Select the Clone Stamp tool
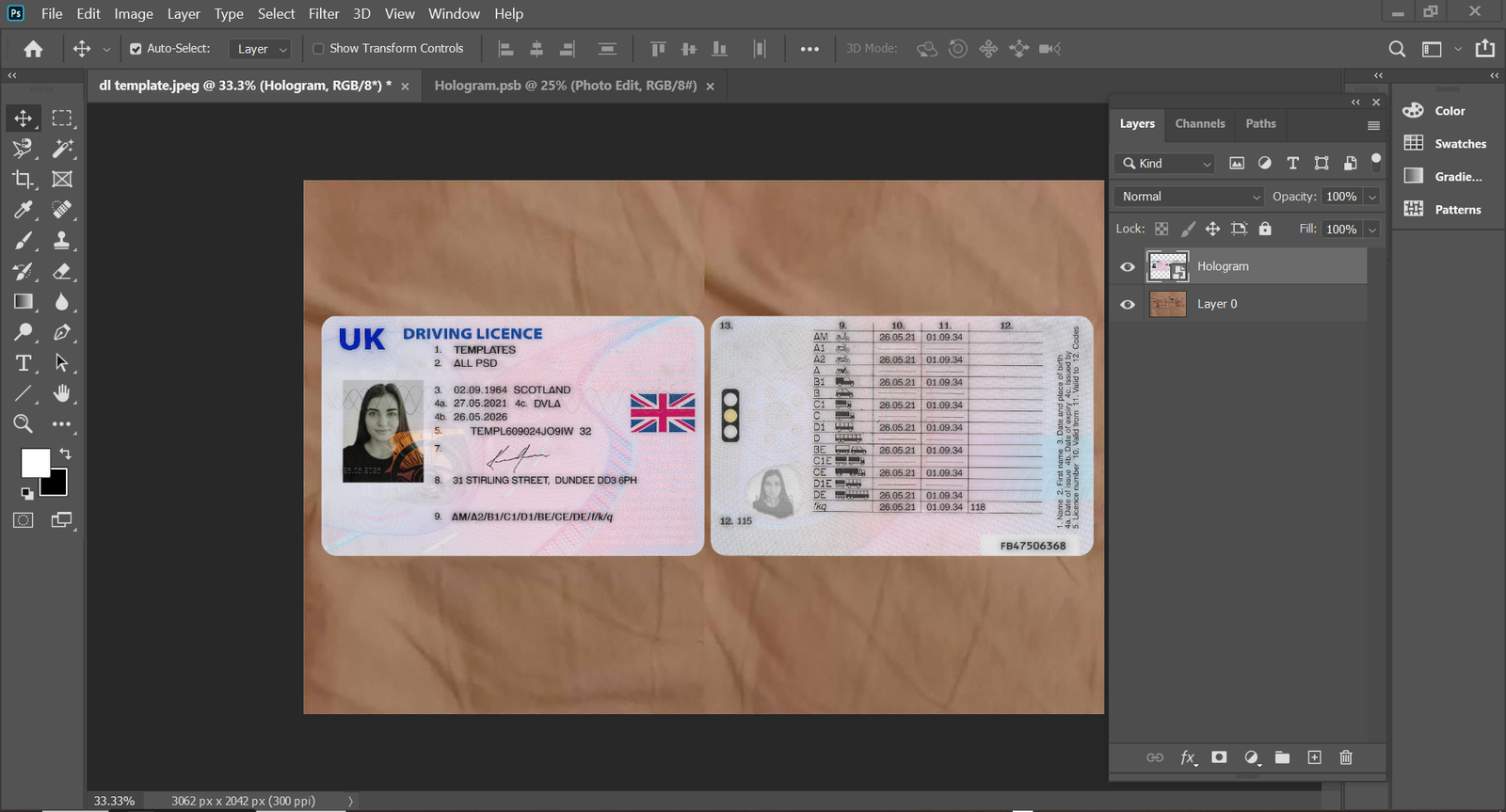The image size is (1506, 812). pyautogui.click(x=62, y=241)
